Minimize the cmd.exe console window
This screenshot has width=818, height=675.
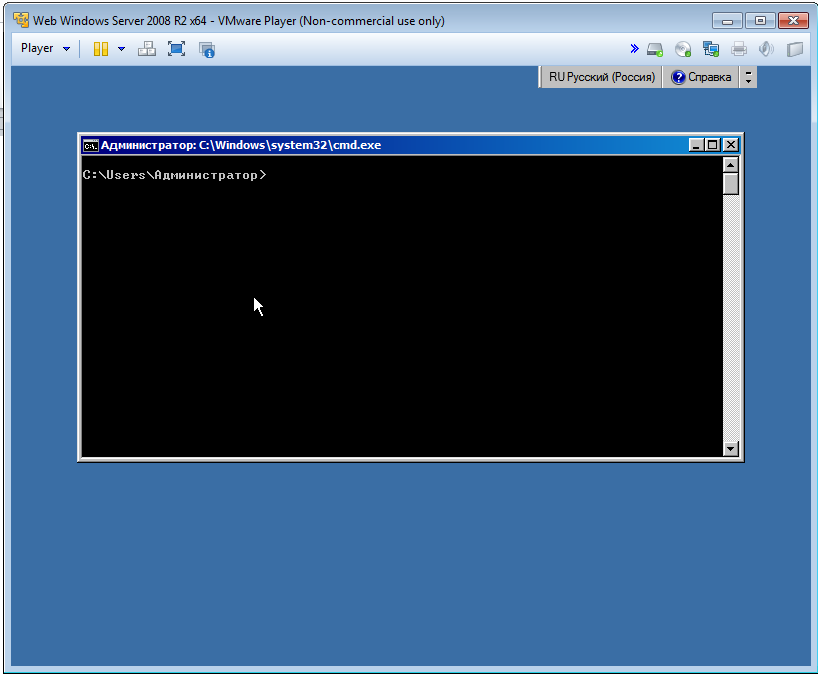(x=695, y=145)
